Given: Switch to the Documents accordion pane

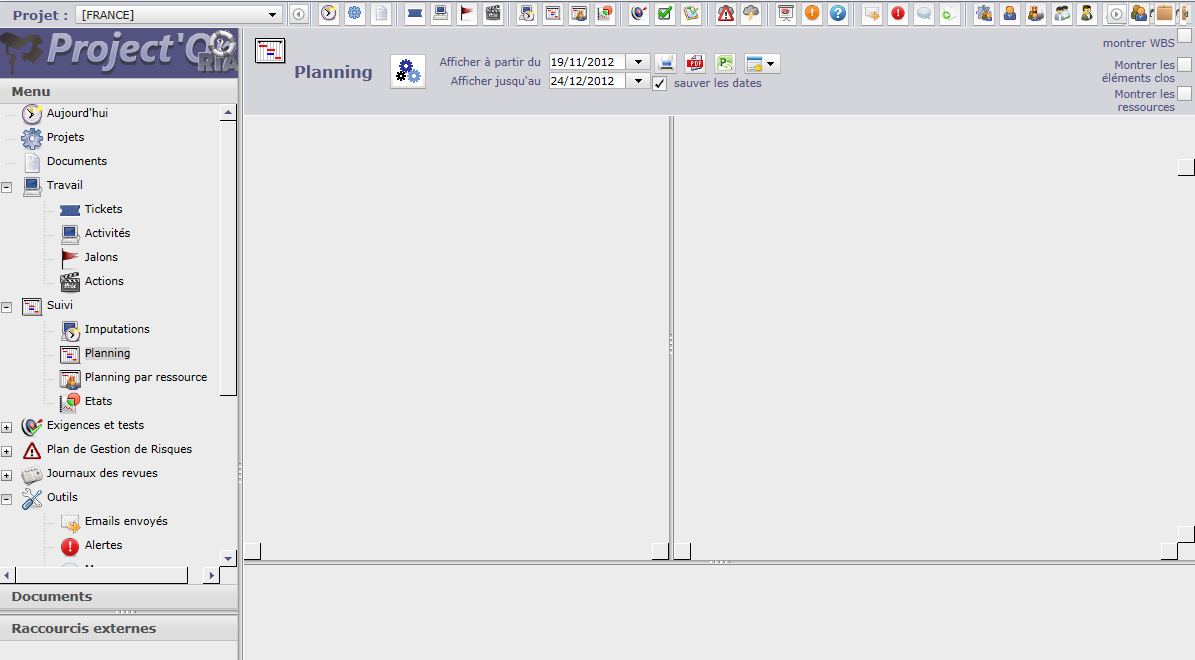Looking at the screenshot, I should pos(119,597).
